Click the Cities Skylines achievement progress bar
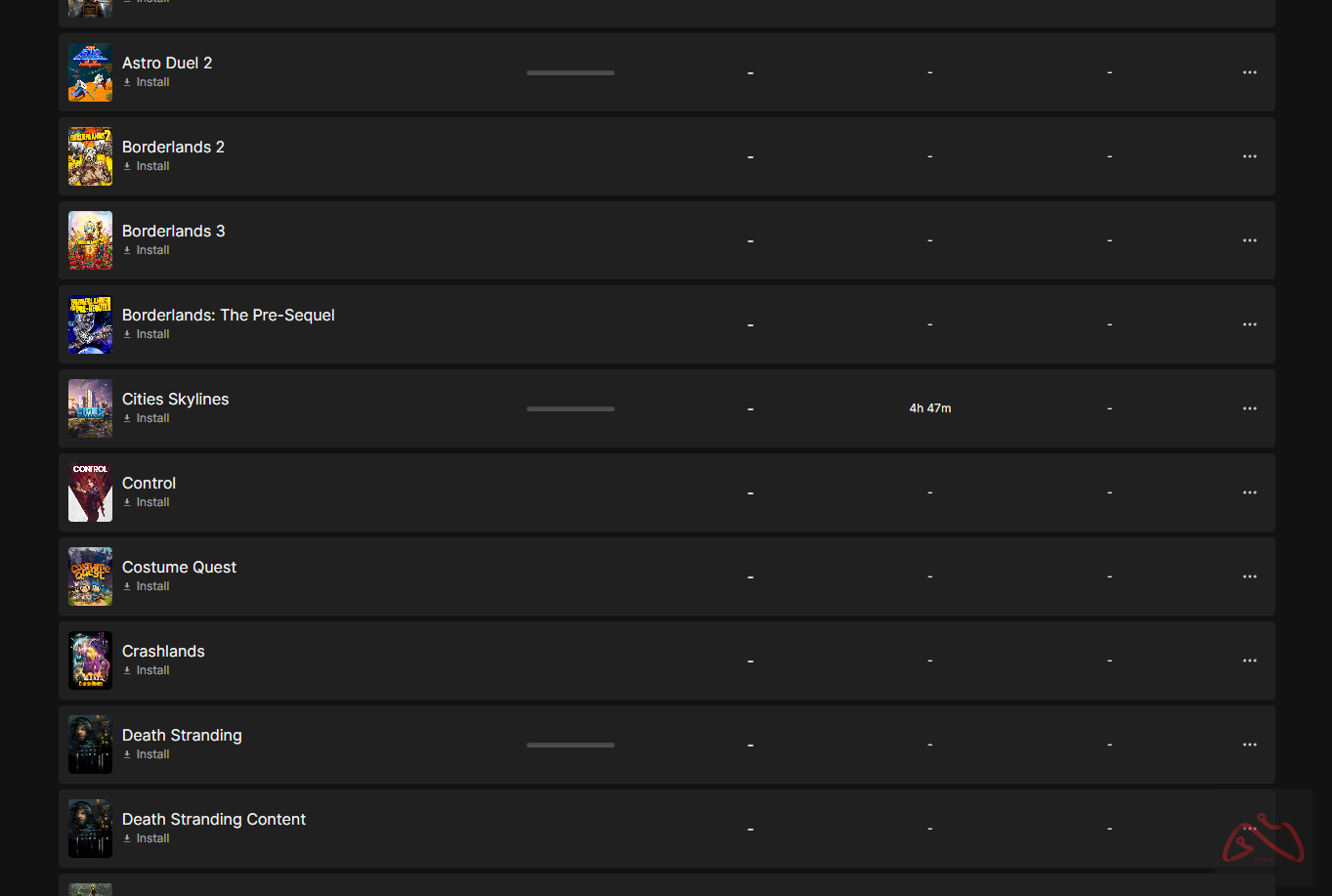The image size is (1332, 896). (571, 408)
